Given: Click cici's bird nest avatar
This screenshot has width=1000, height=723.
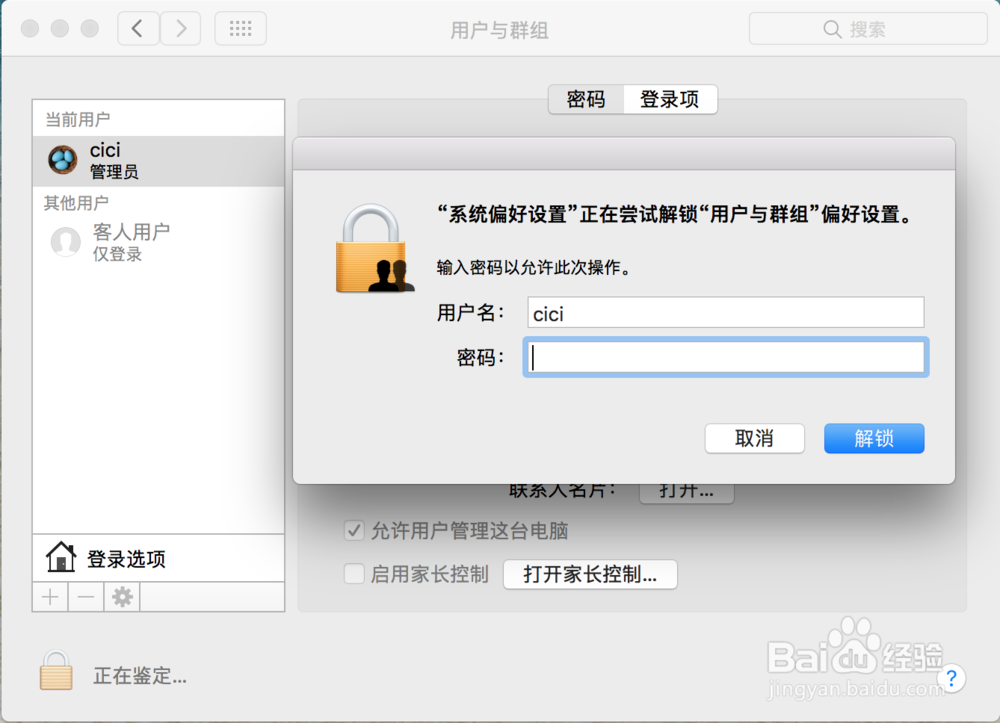Looking at the screenshot, I should pos(62,159).
